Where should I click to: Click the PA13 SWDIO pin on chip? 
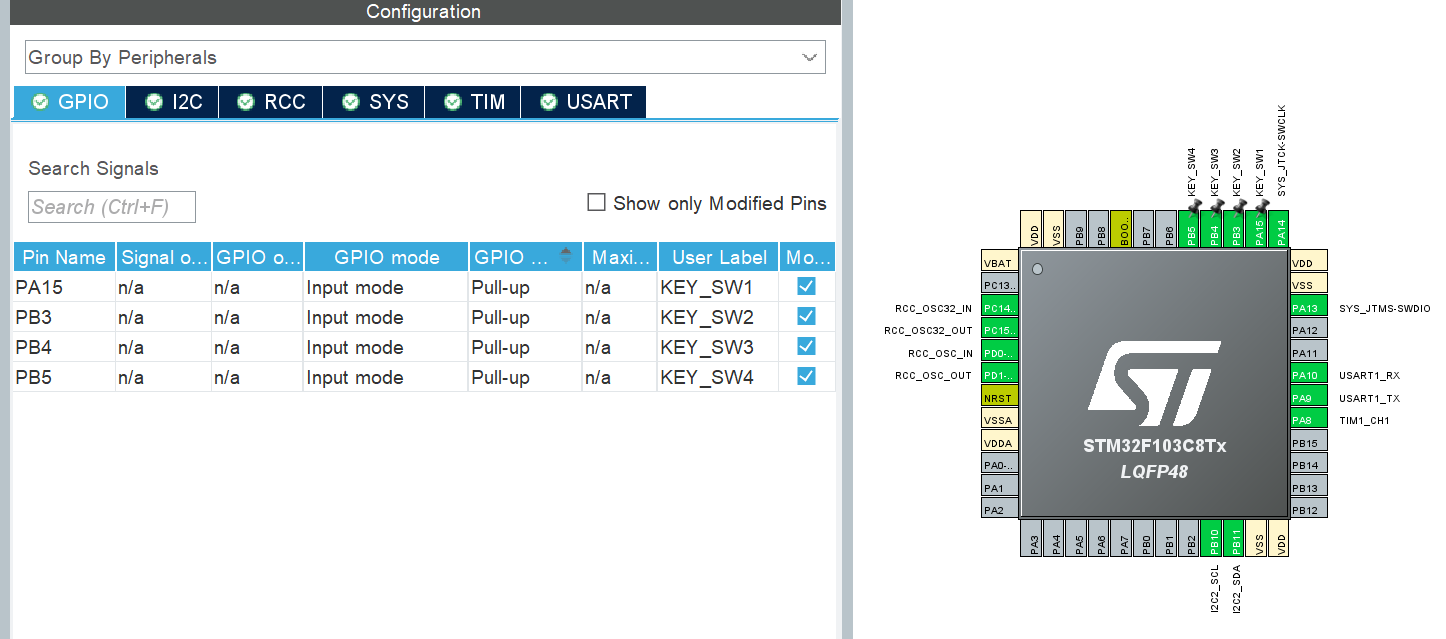pyautogui.click(x=1308, y=308)
